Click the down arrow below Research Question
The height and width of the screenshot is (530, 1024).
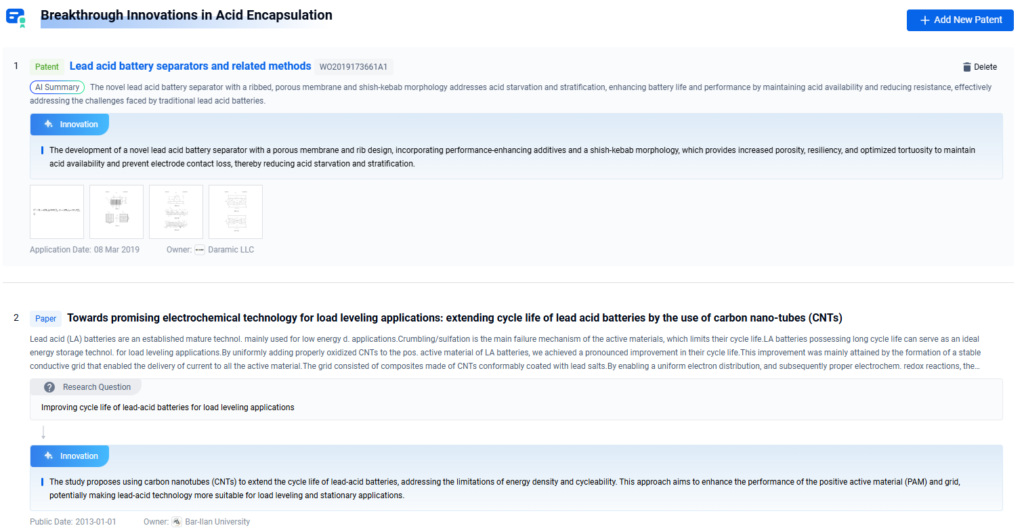43,433
